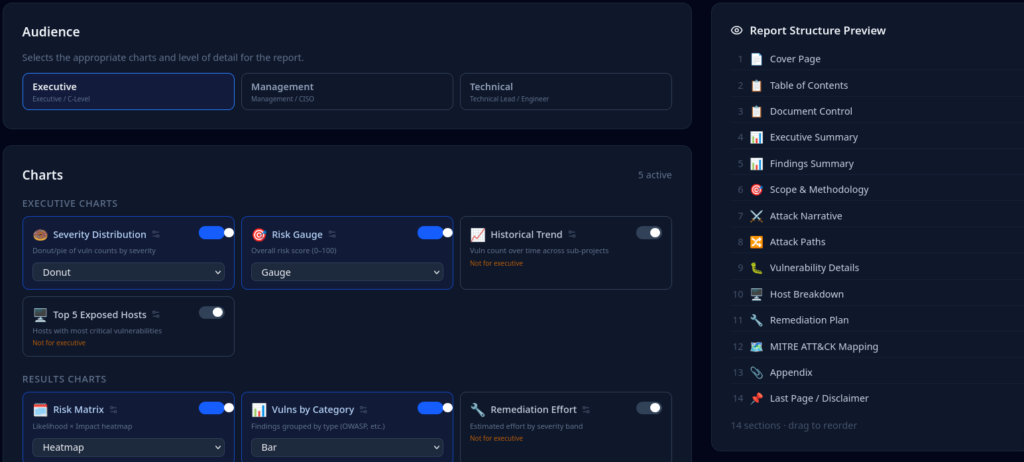Turn off the Risk Matrix toggle
1024x462 pixels.
pos(216,408)
